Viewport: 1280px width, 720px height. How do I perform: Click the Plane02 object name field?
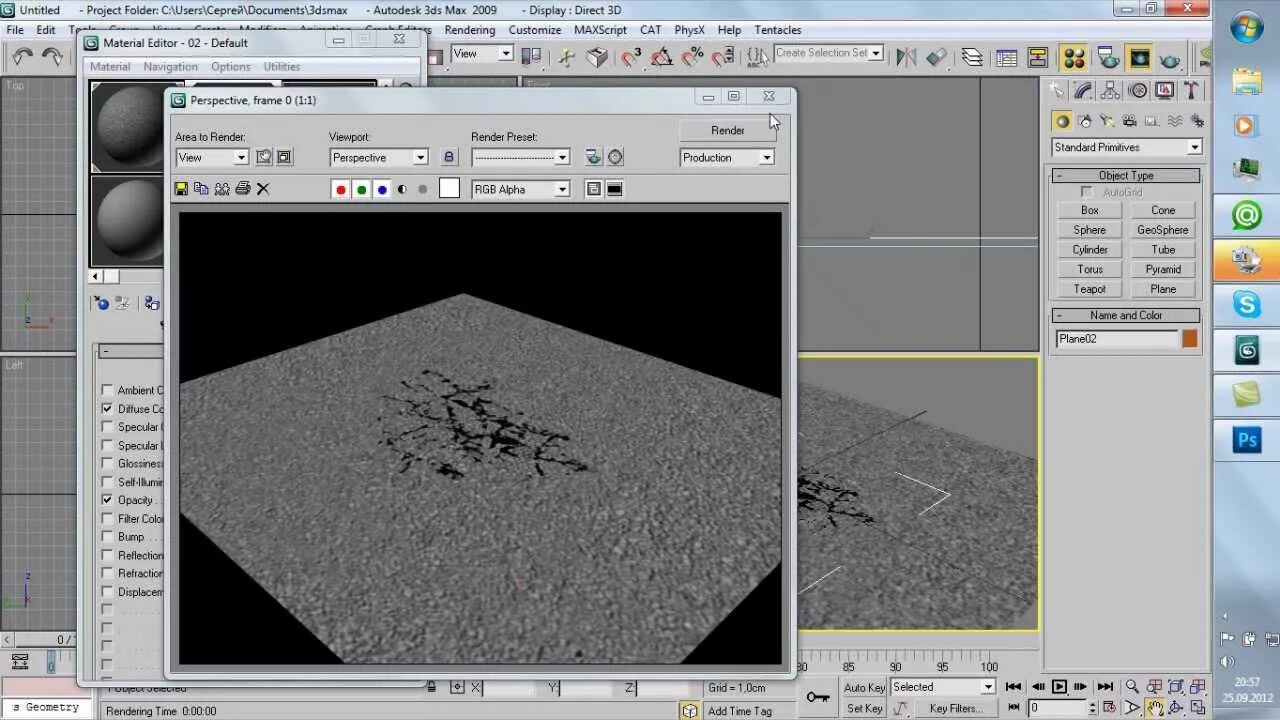1116,339
